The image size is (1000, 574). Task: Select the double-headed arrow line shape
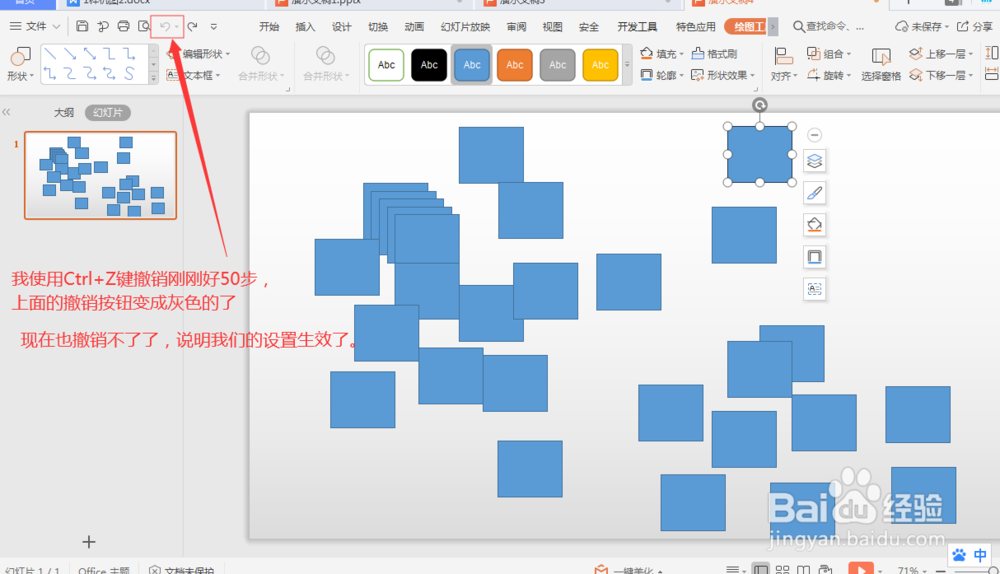(x=90, y=54)
